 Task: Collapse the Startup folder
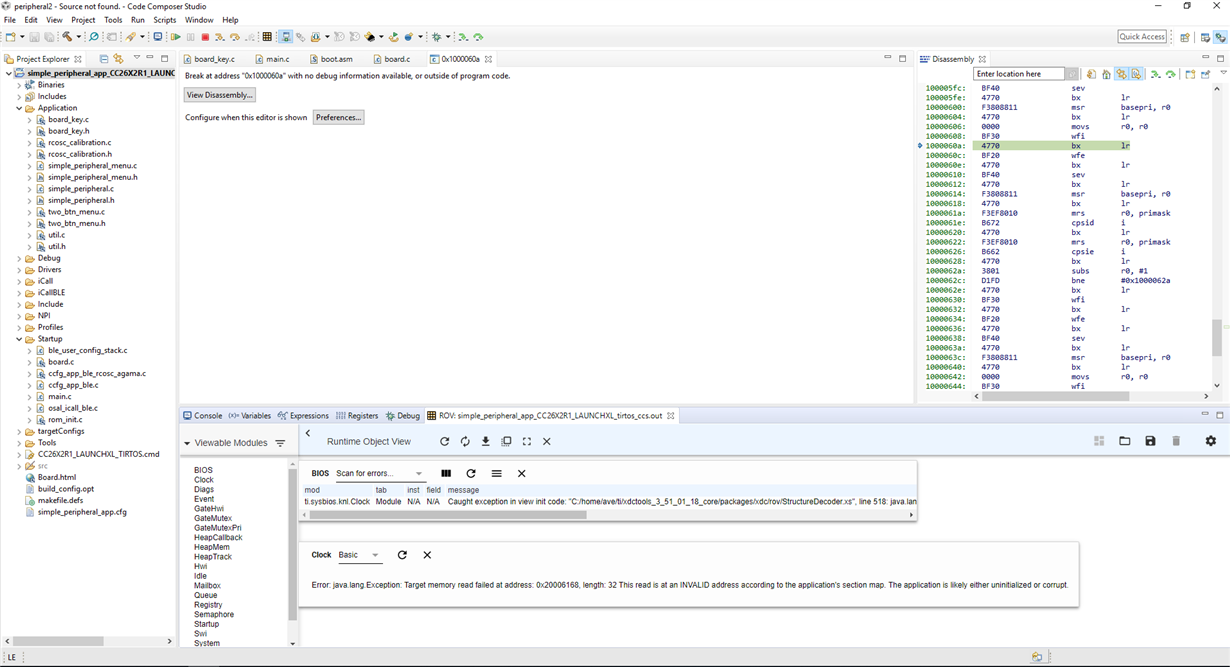(x=19, y=339)
